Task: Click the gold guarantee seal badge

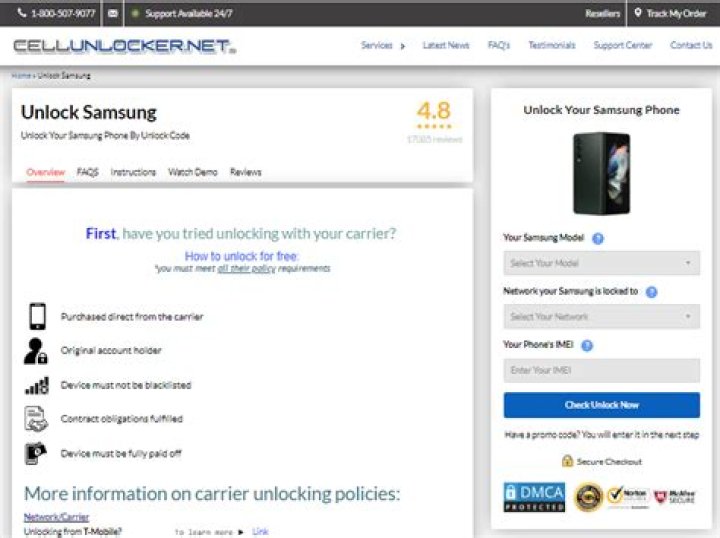Action: pos(587,497)
